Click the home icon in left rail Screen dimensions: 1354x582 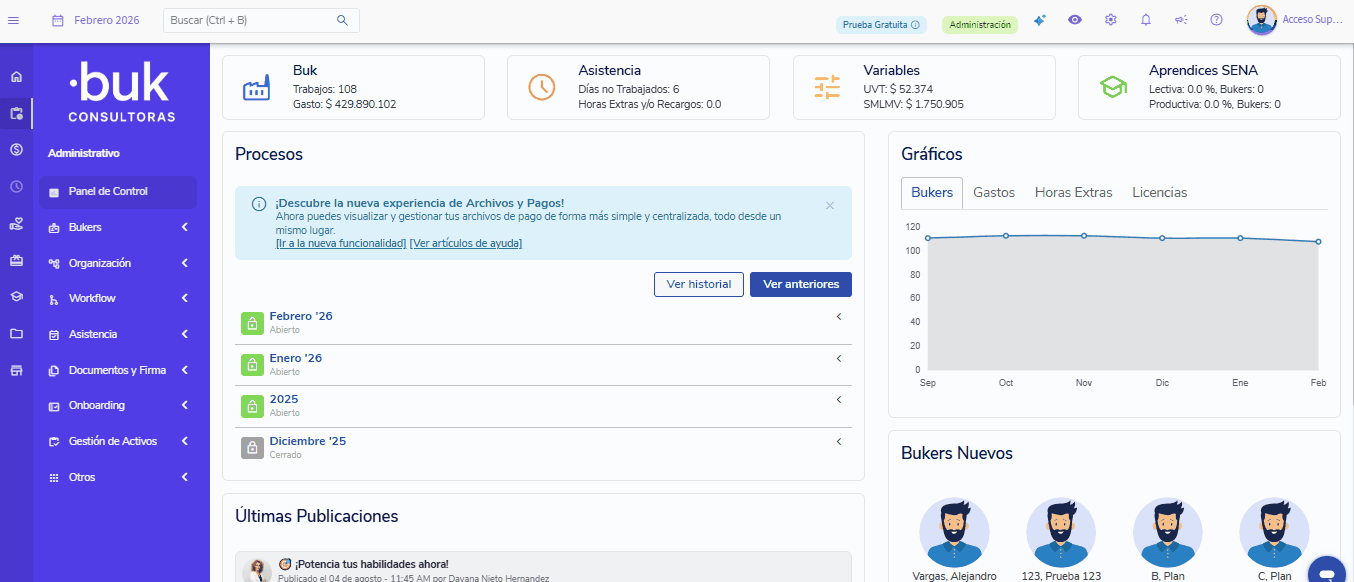click(x=16, y=77)
